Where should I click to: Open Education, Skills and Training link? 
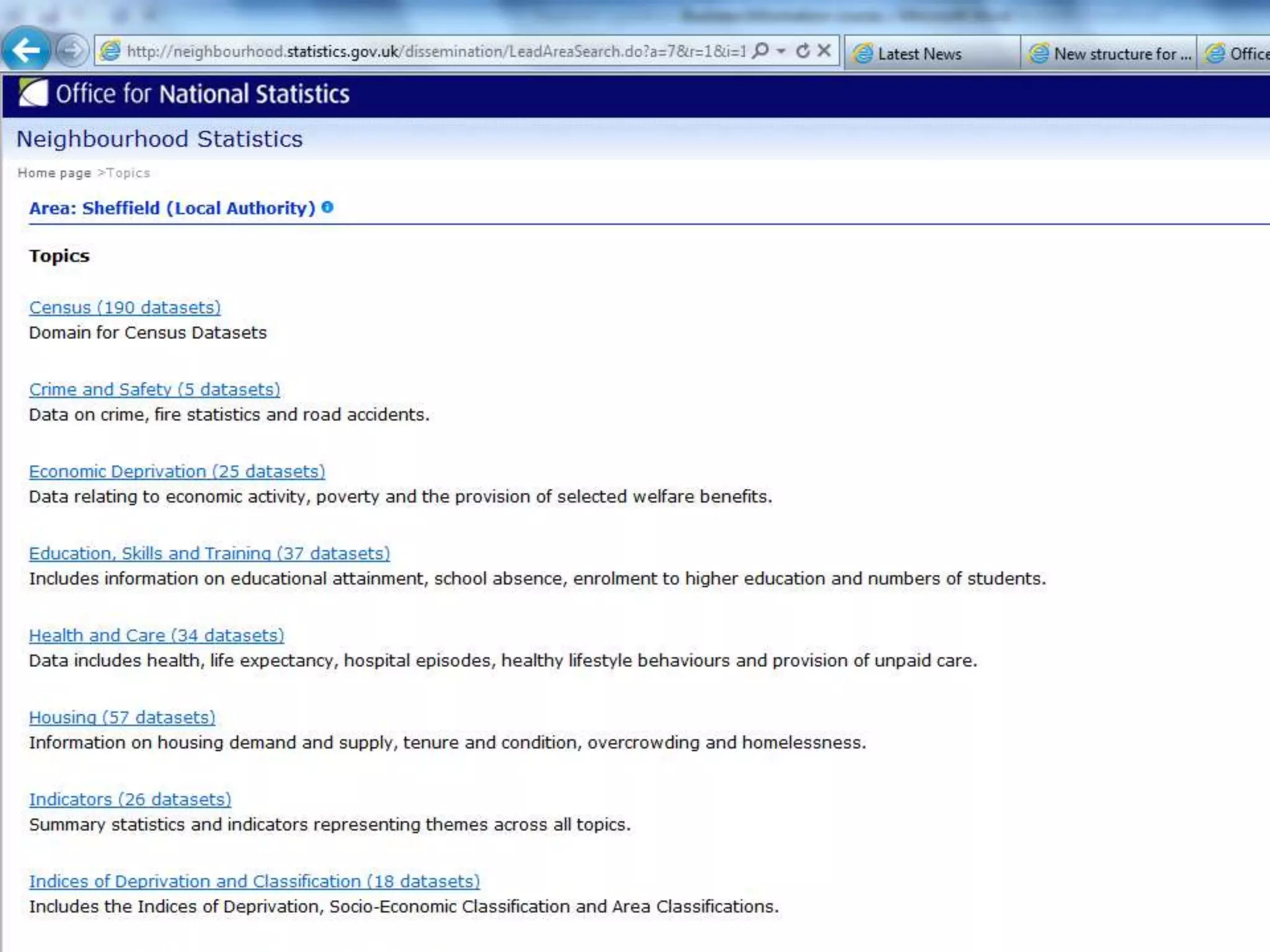[209, 553]
